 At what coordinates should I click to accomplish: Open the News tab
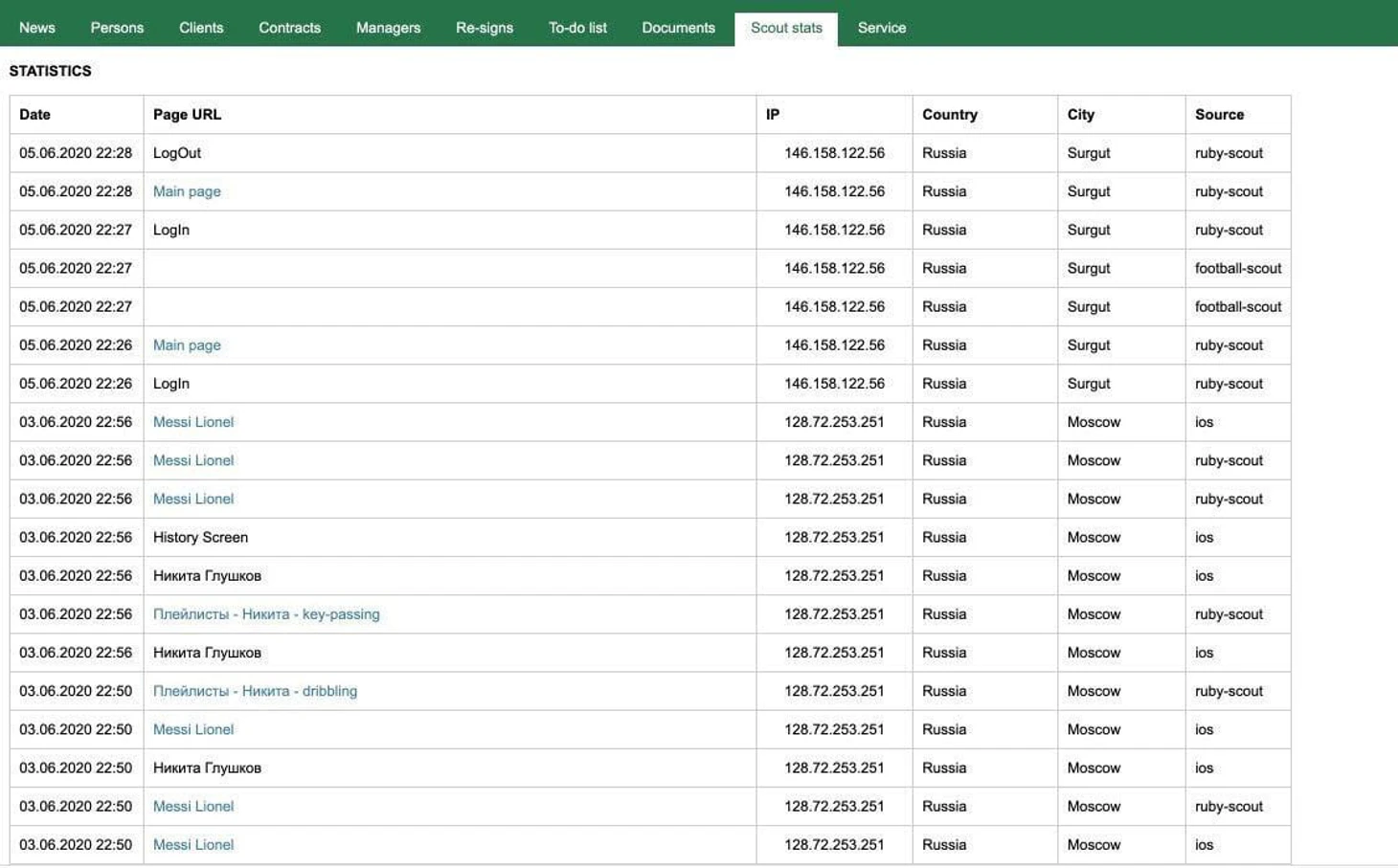tap(37, 28)
